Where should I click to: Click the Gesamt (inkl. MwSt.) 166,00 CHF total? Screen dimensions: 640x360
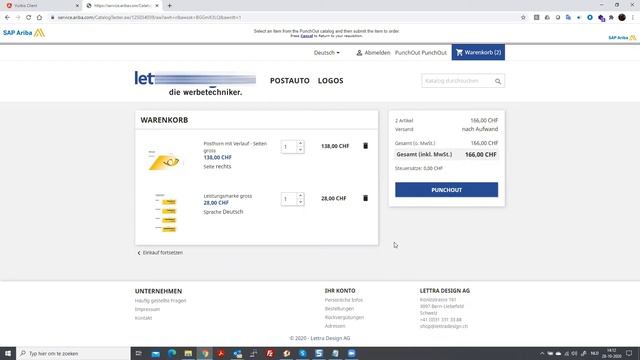pos(447,155)
